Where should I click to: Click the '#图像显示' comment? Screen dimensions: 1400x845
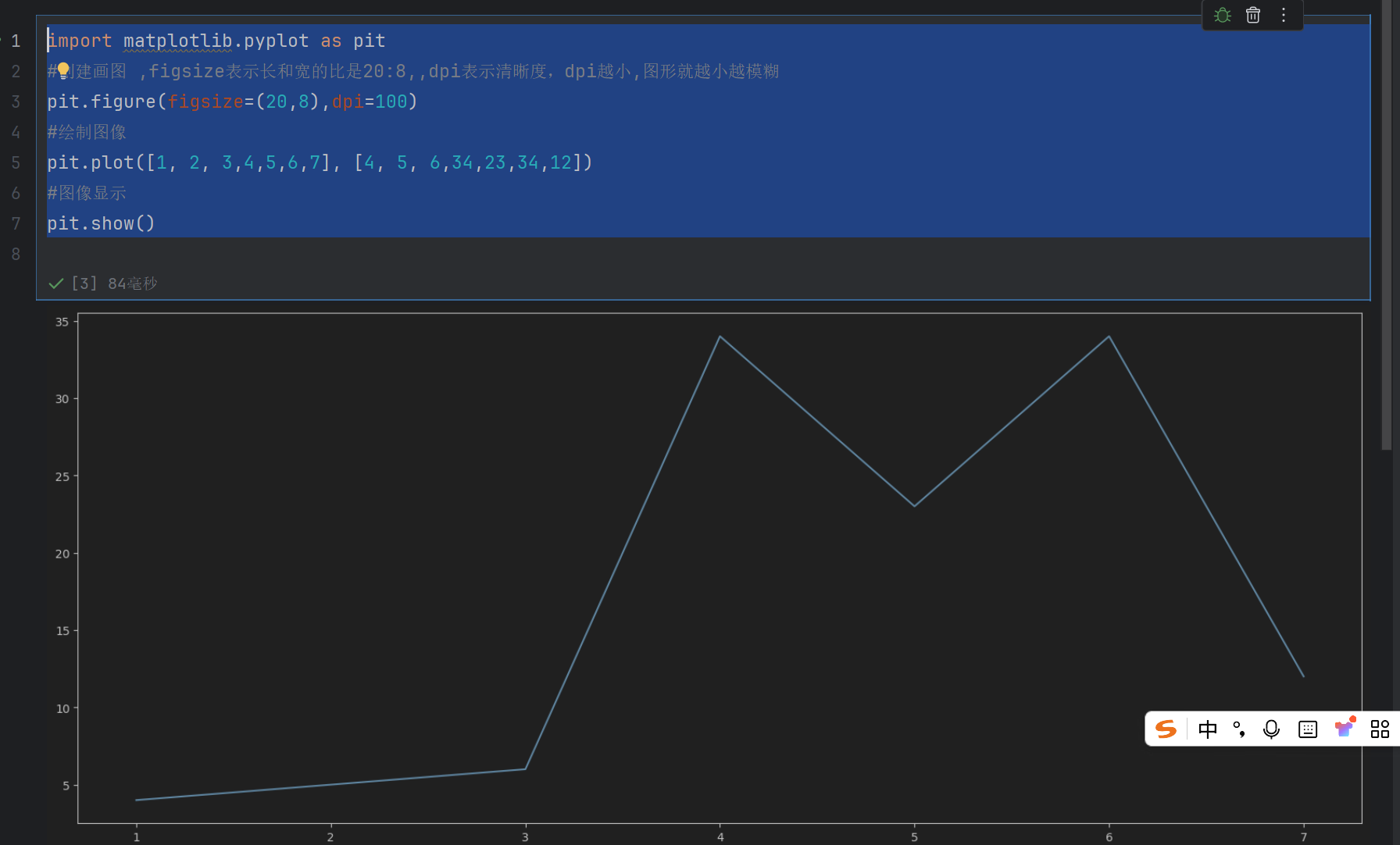click(87, 193)
